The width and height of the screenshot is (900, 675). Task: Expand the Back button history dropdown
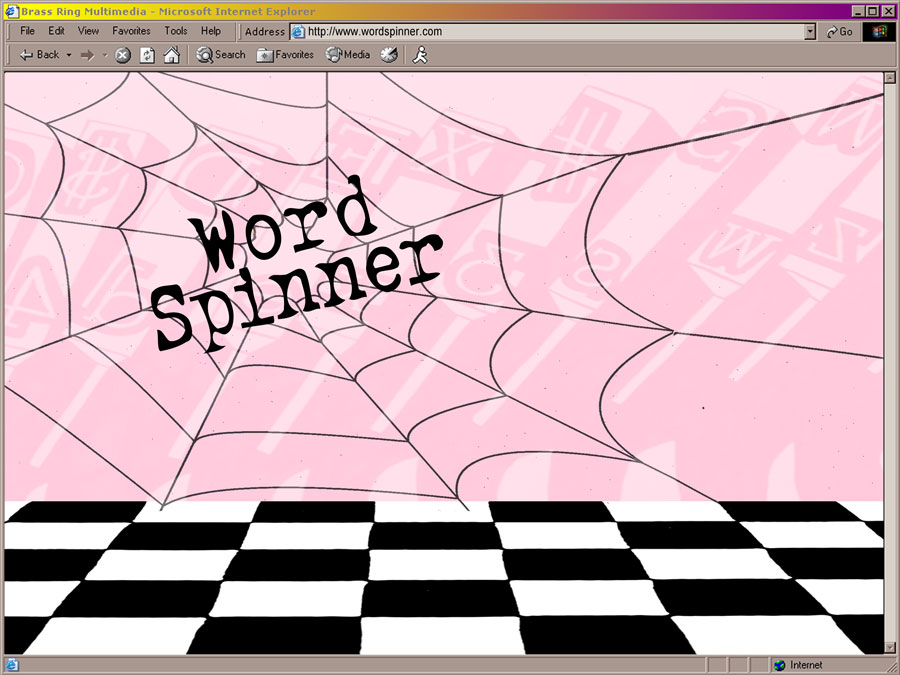(69, 55)
